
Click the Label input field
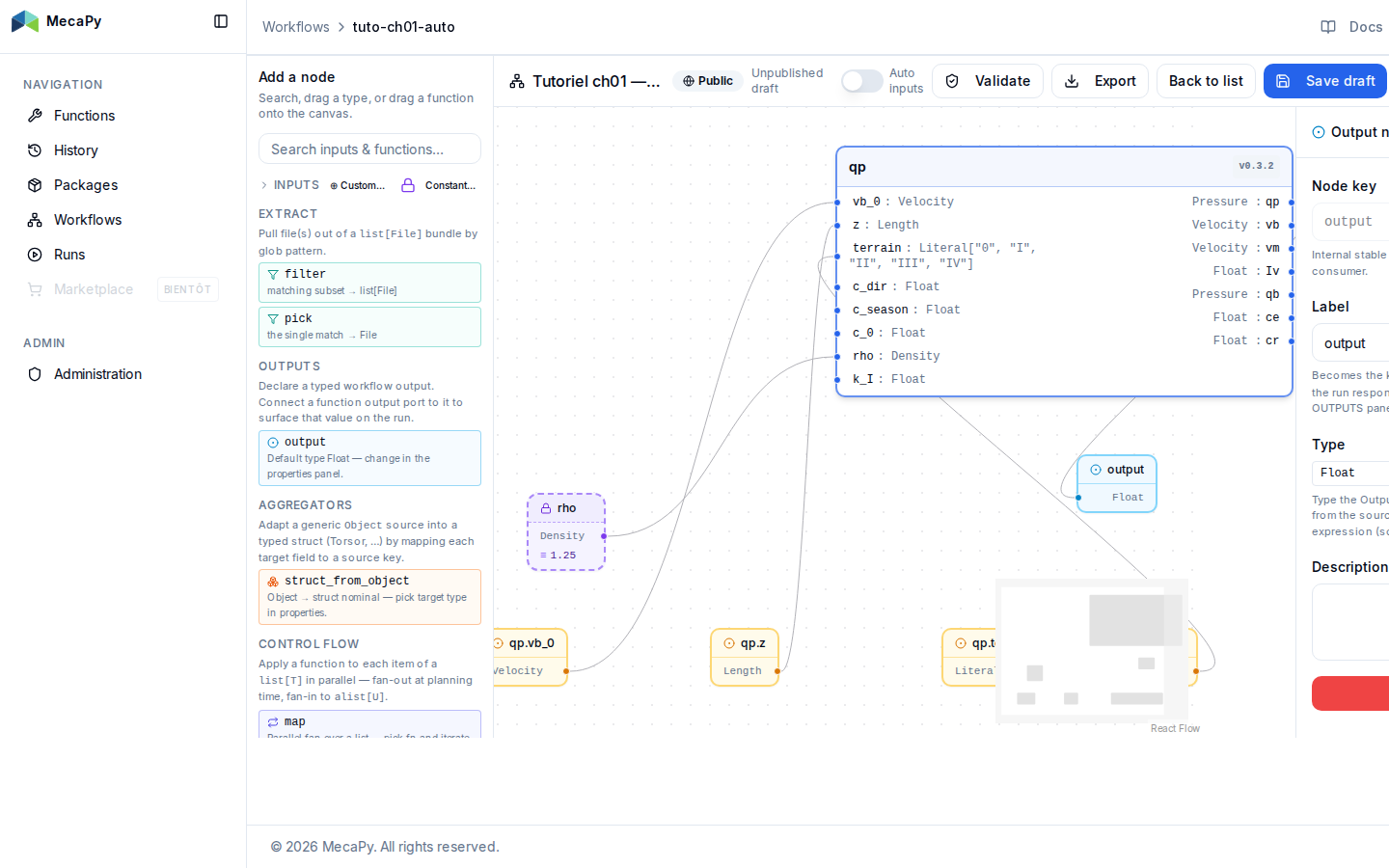point(1350,343)
